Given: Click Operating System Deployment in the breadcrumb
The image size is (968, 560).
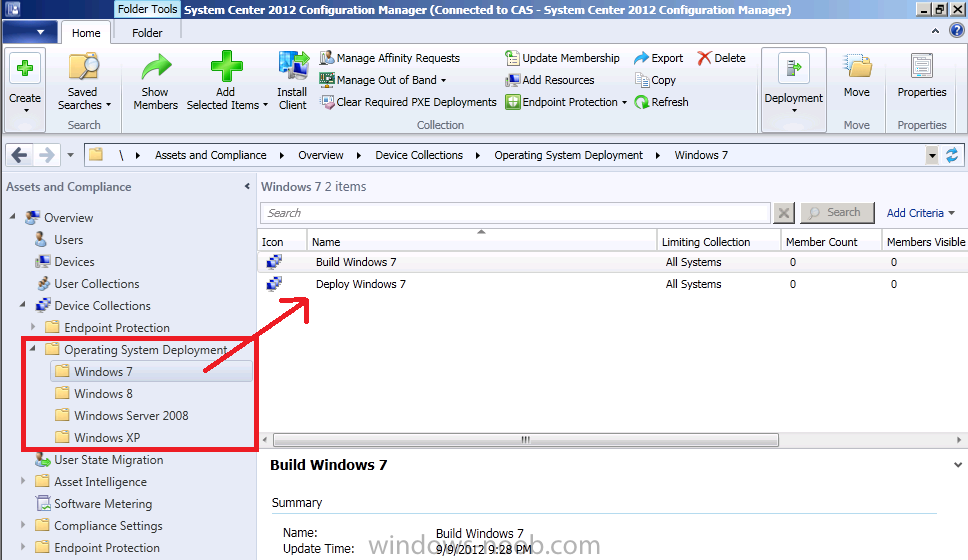Looking at the screenshot, I should pyautogui.click(x=568, y=155).
